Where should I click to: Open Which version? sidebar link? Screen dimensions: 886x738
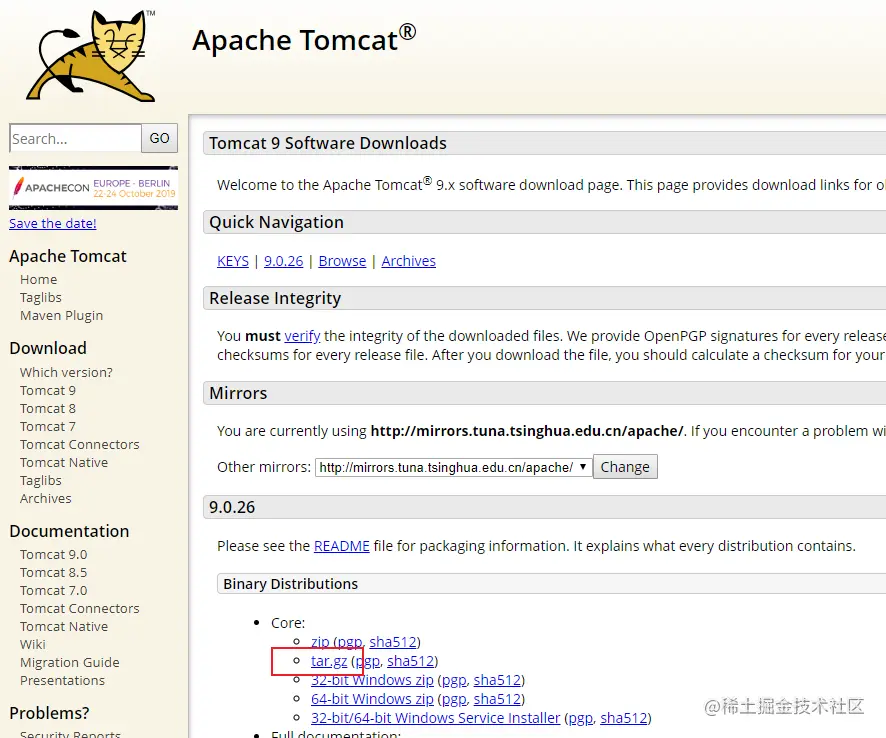pyautogui.click(x=66, y=372)
